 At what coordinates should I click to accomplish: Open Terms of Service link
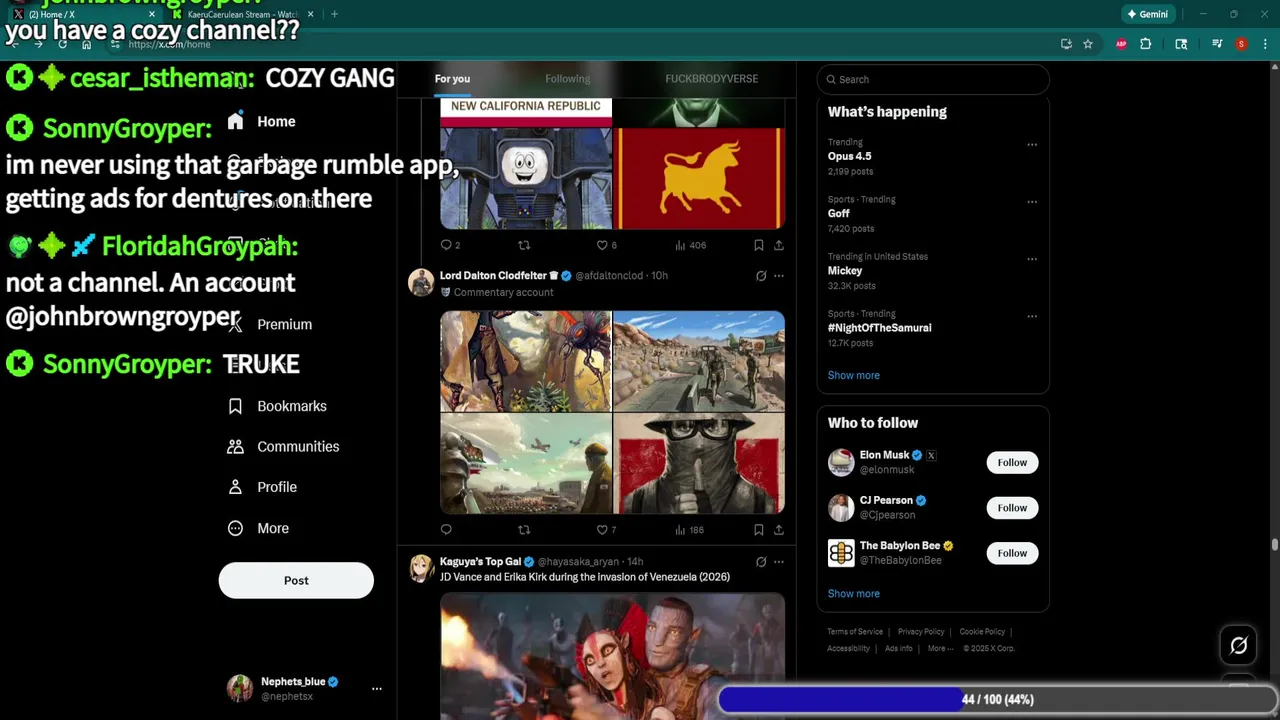[x=855, y=632]
